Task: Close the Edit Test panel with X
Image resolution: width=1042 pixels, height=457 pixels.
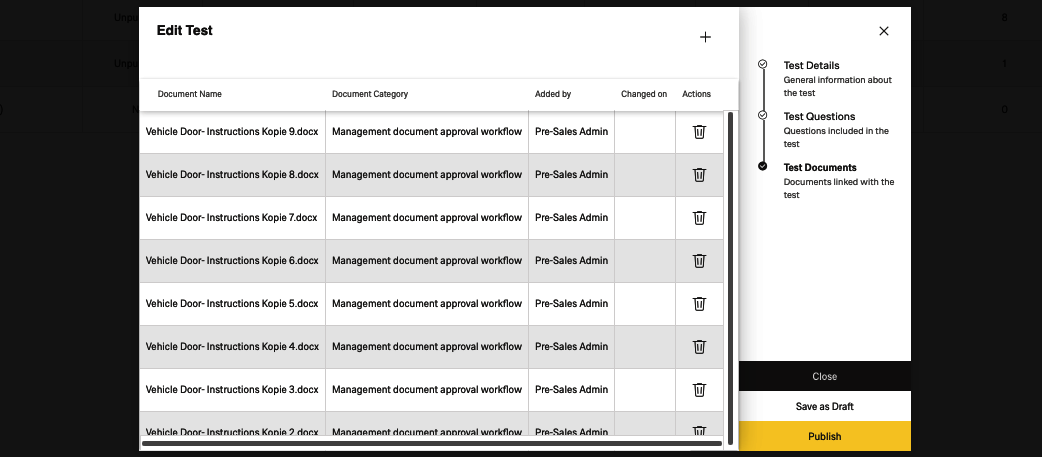Action: [884, 31]
